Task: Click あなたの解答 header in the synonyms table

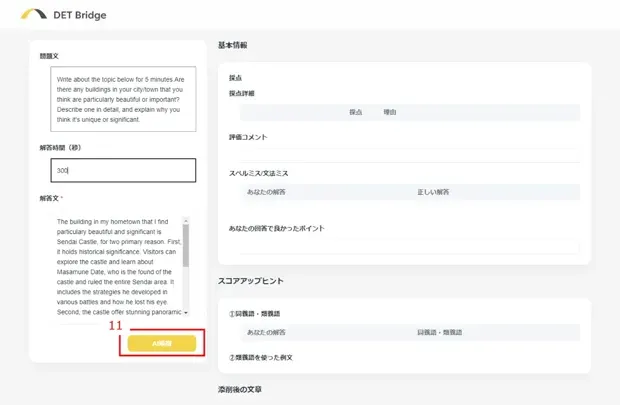Action: (x=266, y=332)
